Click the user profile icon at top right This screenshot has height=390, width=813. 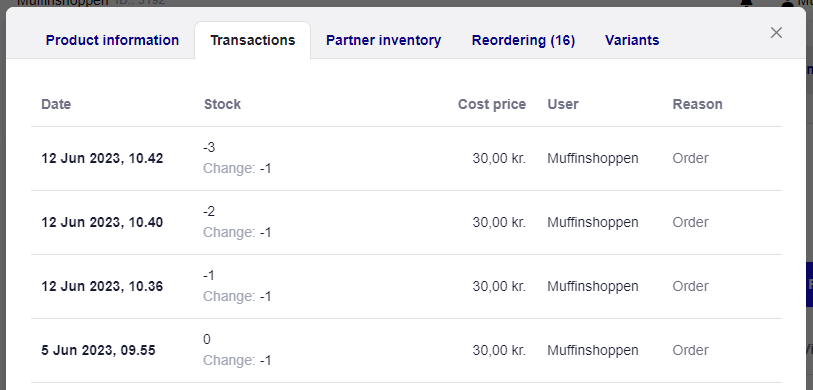point(787,3)
